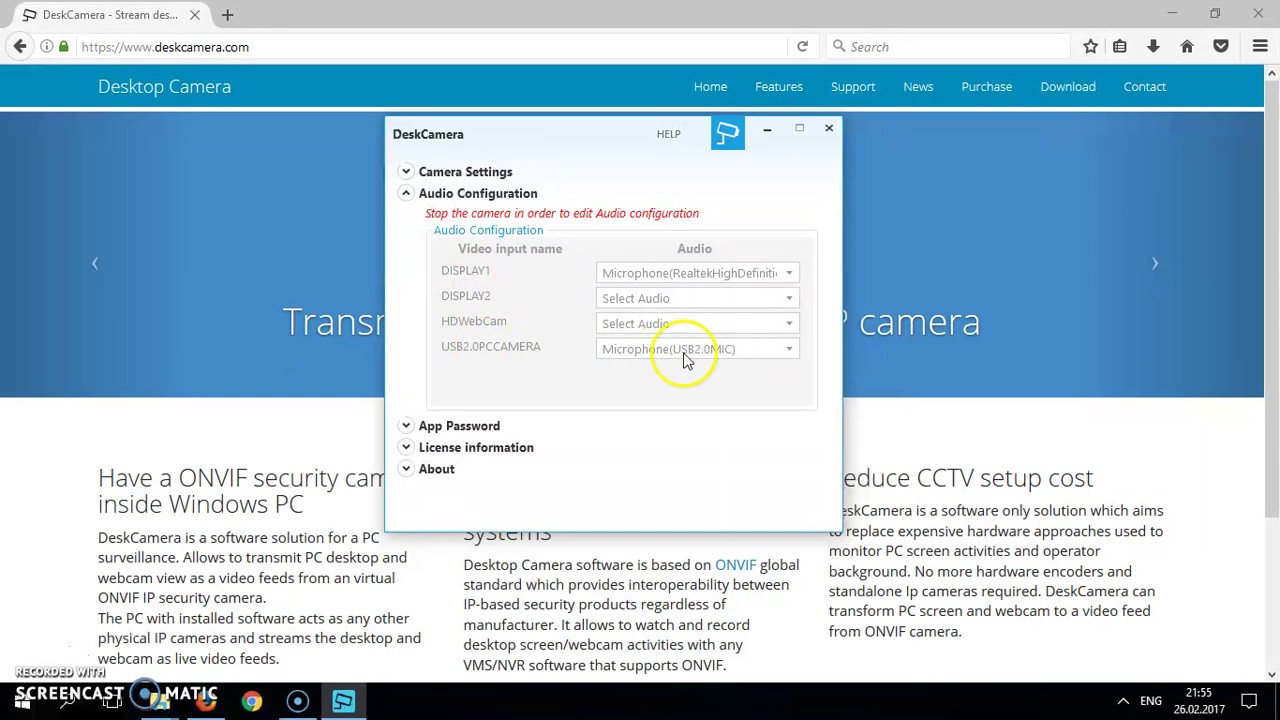This screenshot has width=1280, height=720.
Task: Open Task View on the taskbar
Action: [x=112, y=702]
